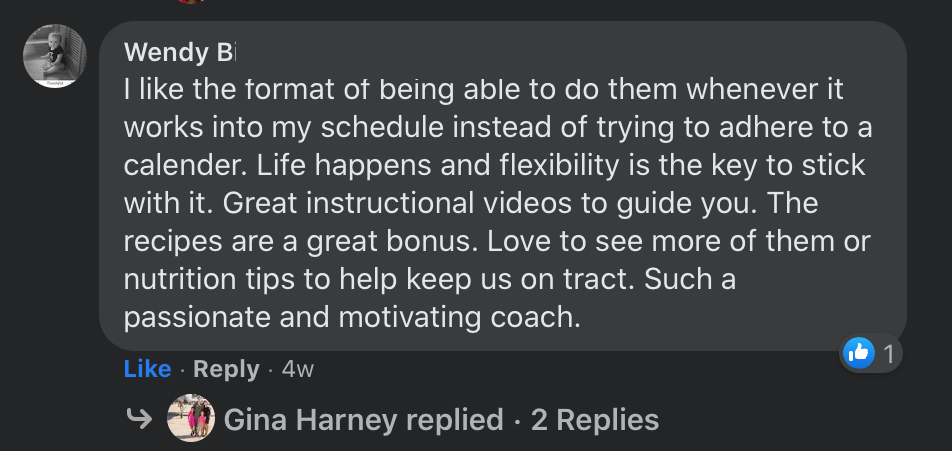Click comment line starting 'recipes are a great bonus'
Screen dimensions: 952x451
pos(497,242)
